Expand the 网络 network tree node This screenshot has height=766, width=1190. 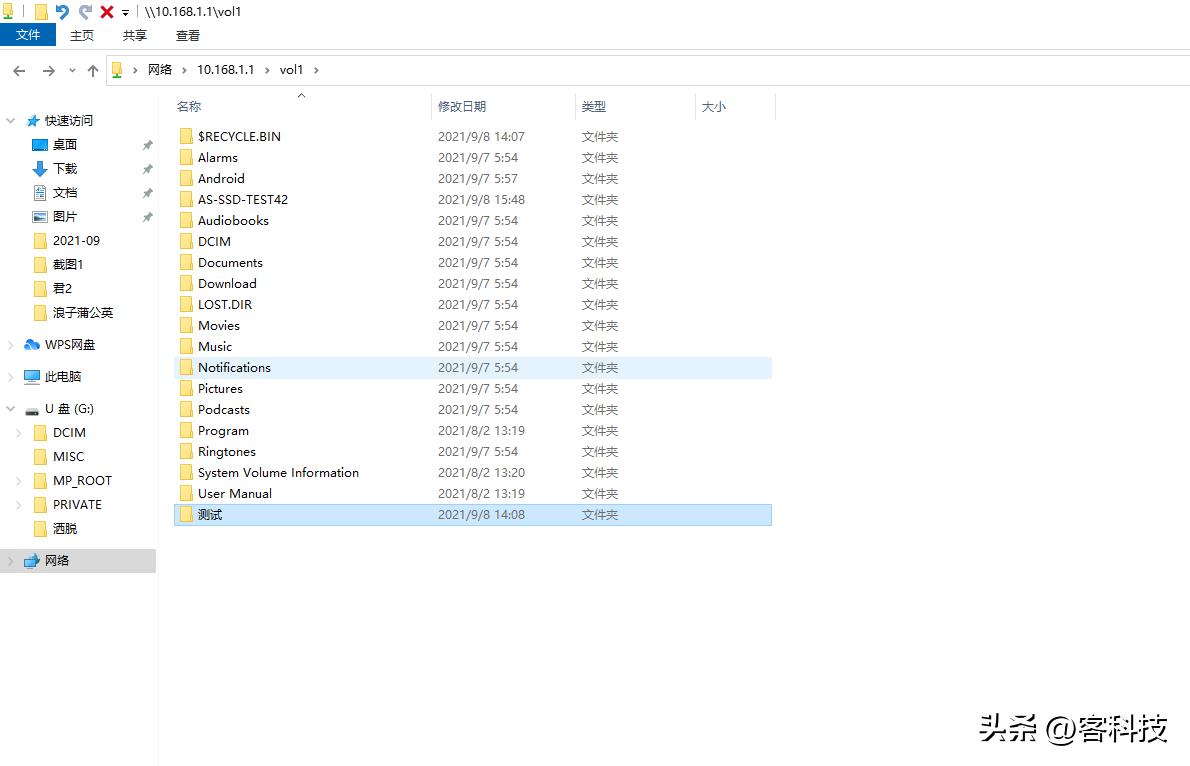pos(11,561)
